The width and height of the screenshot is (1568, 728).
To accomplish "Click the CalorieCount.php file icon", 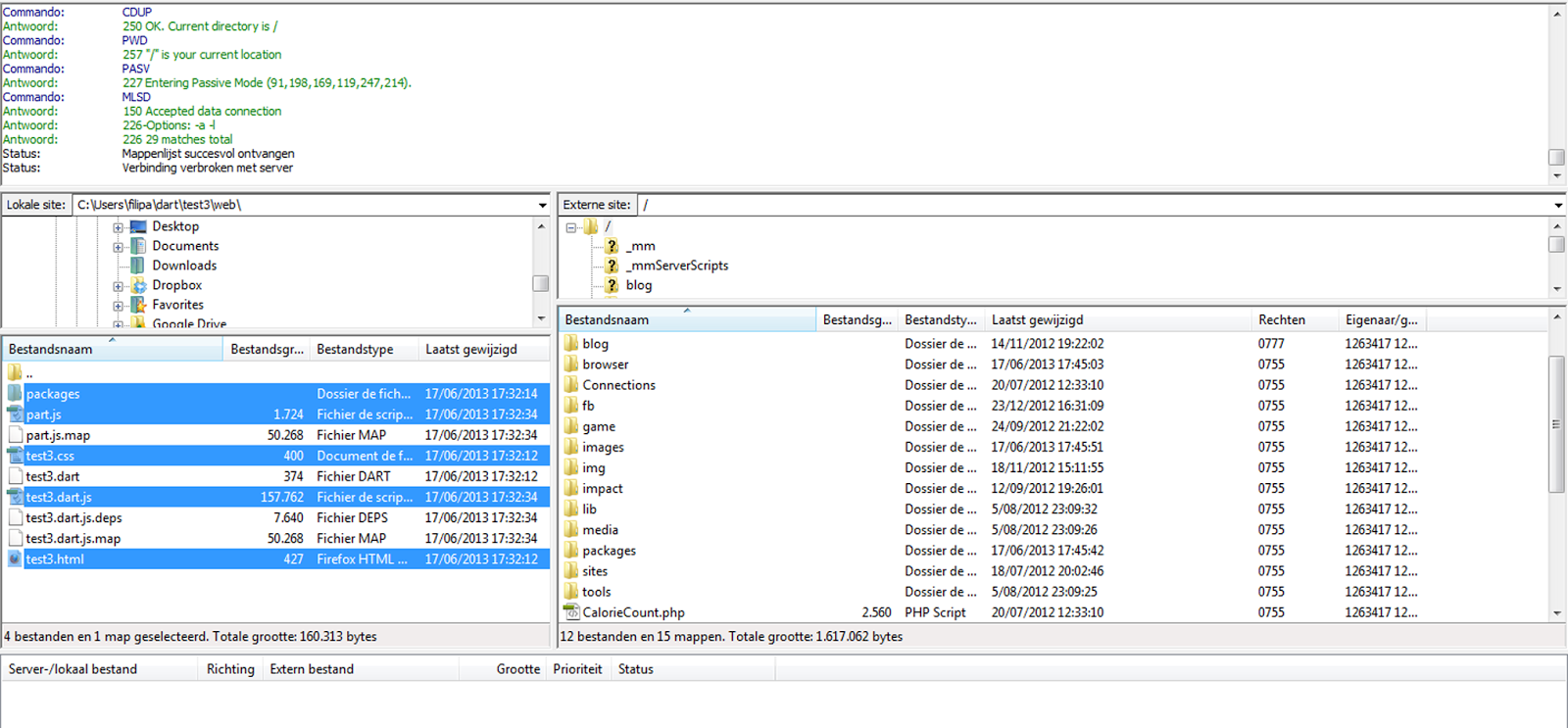I will tap(571, 612).
